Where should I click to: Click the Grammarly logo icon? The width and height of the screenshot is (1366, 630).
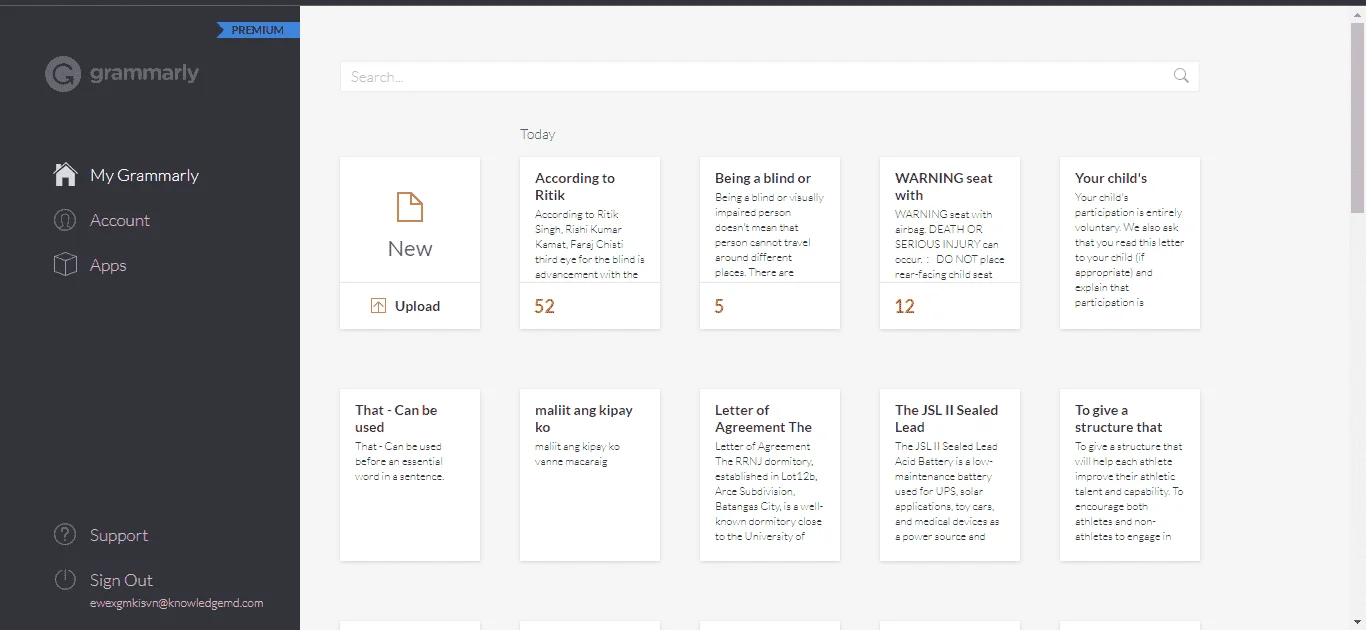[63, 74]
